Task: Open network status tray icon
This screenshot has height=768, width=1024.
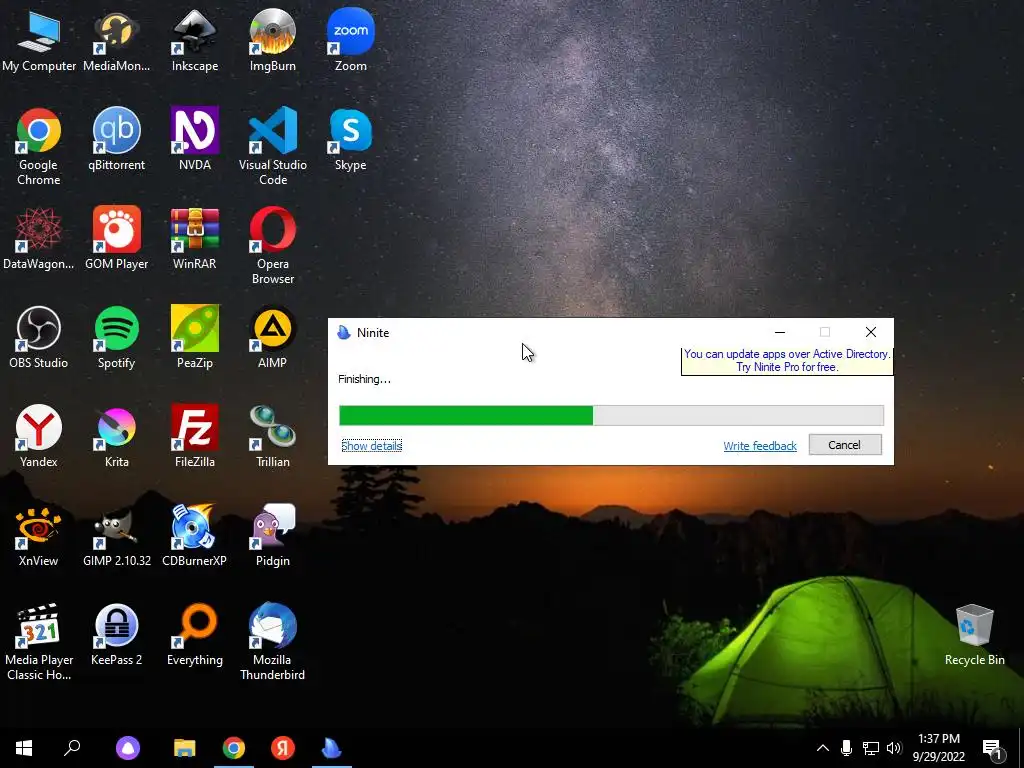Action: tap(871, 748)
